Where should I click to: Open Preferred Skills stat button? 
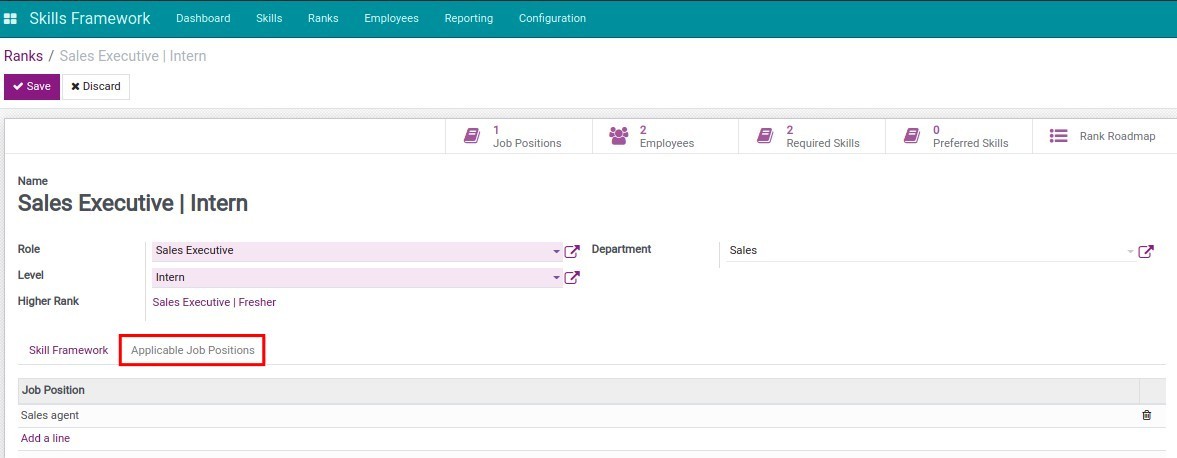click(x=958, y=137)
